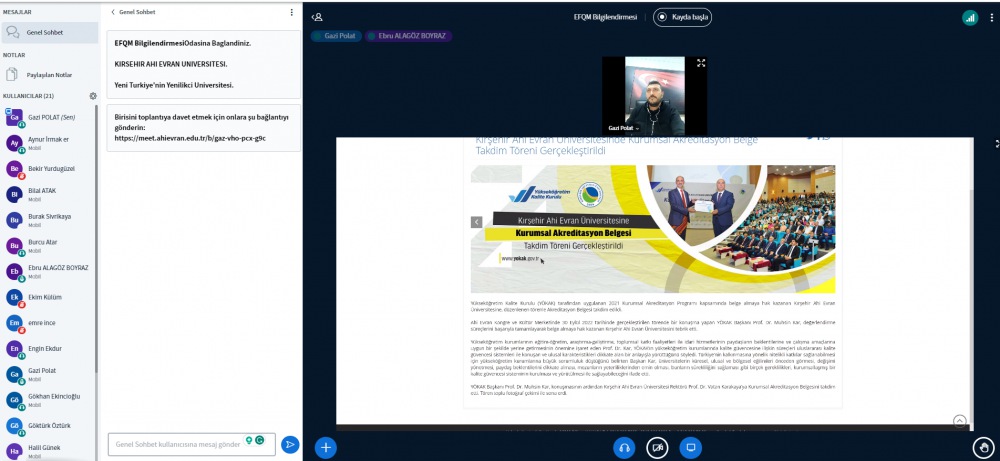Select the Gazi Polat talking indicator
The width and height of the screenshot is (1000, 461).
pos(336,36)
